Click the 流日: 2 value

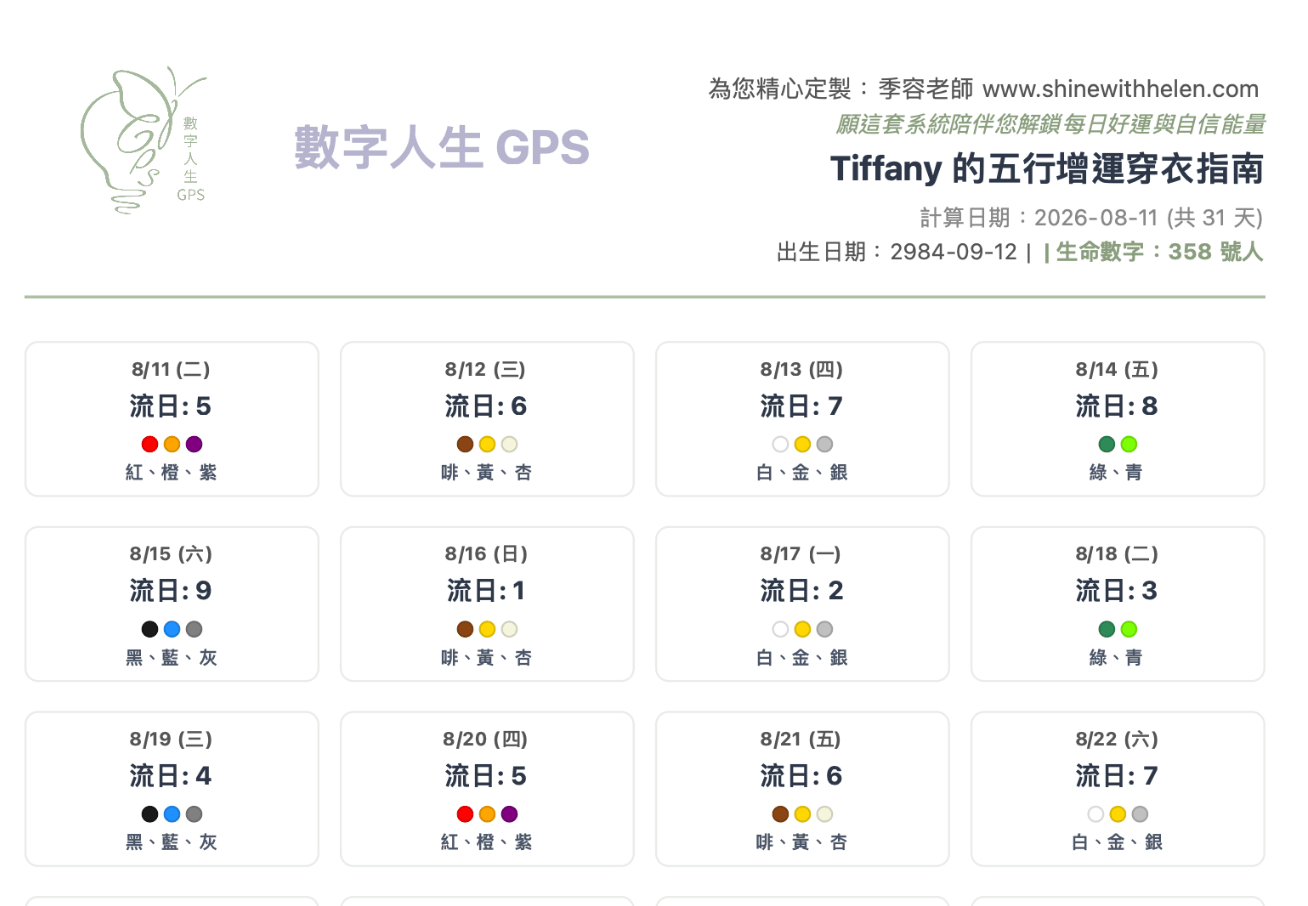[x=801, y=591]
